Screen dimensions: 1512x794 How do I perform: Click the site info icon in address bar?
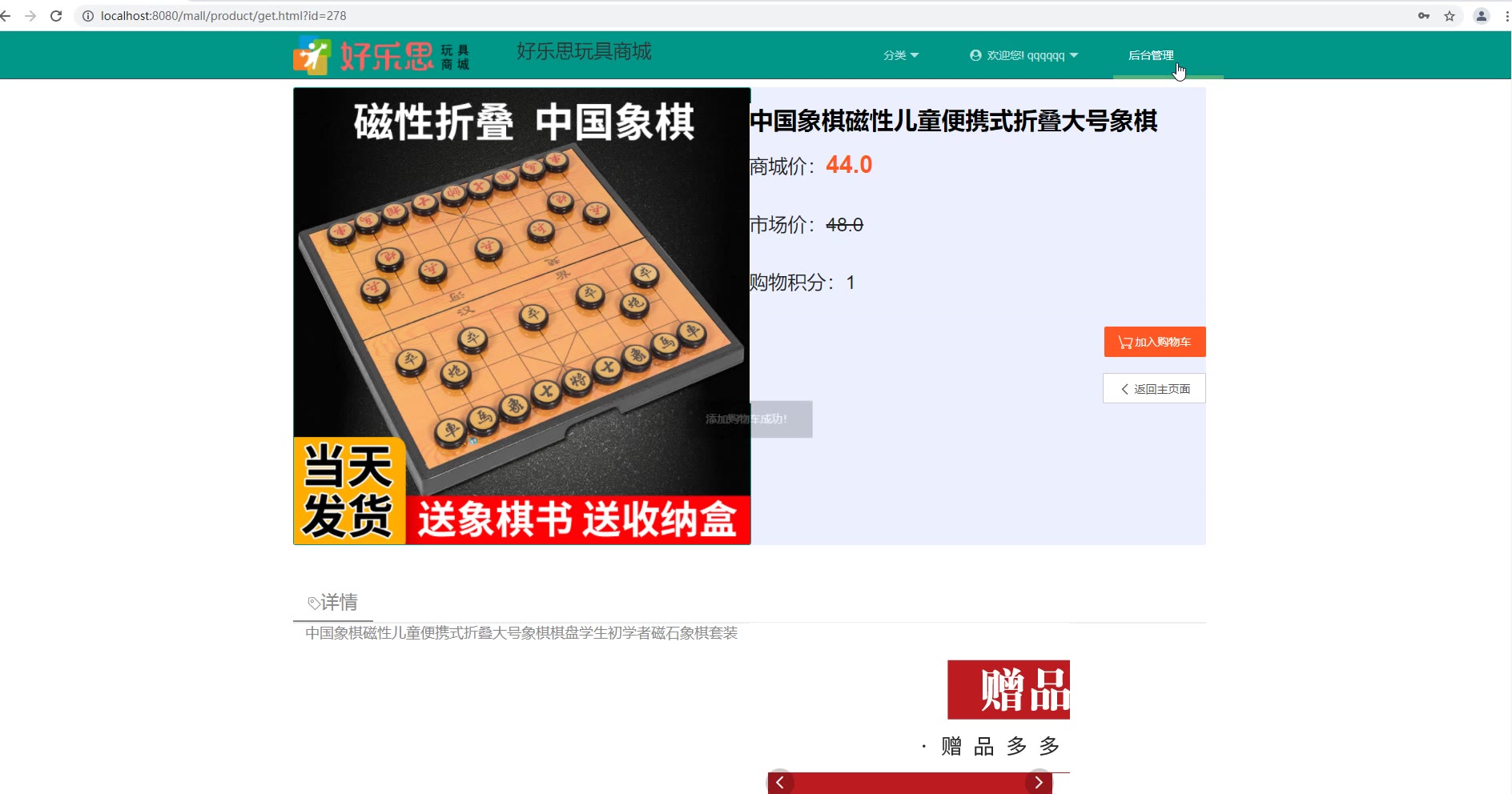tap(88, 16)
